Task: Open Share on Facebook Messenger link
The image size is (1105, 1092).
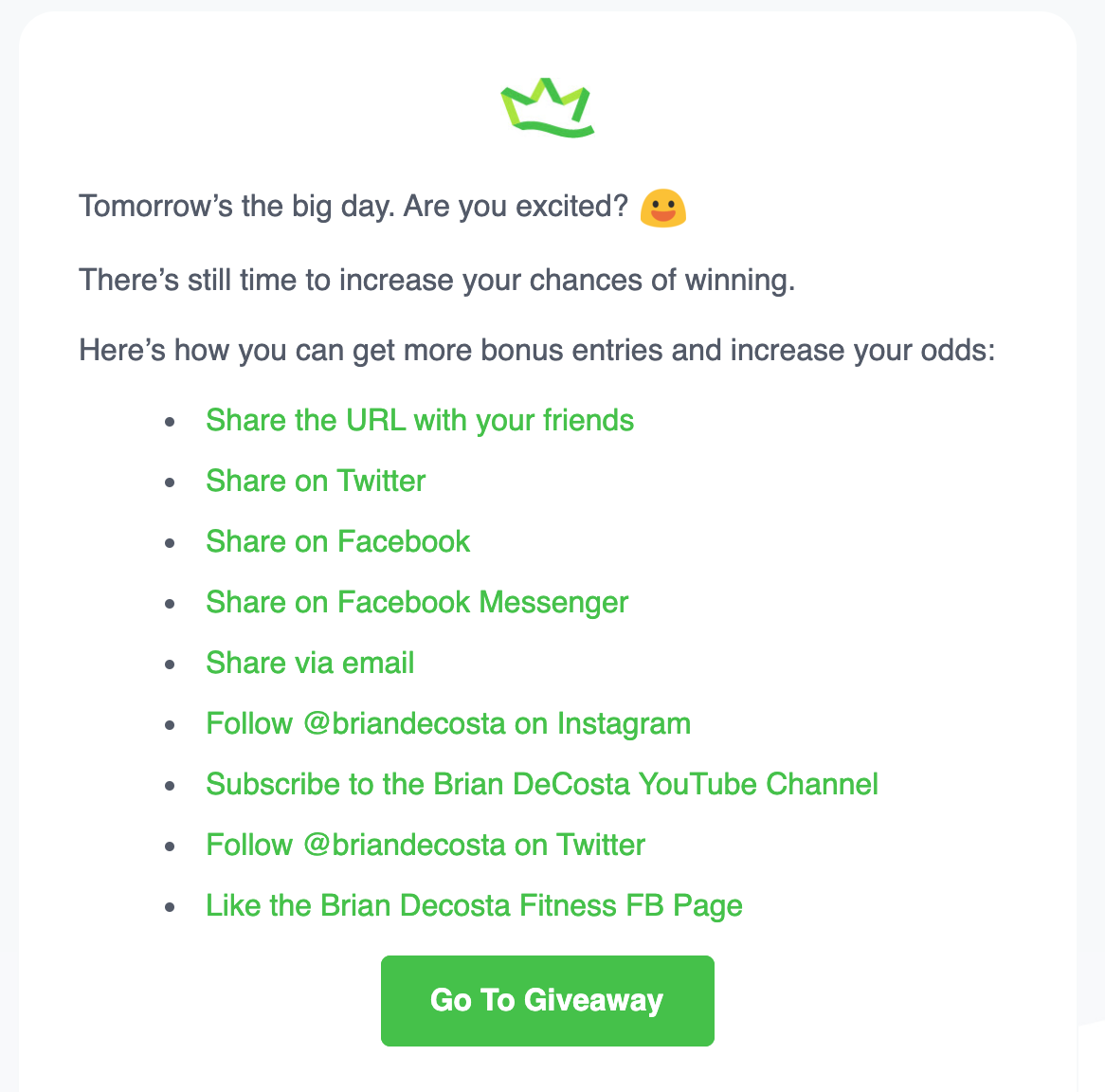Action: point(416,603)
